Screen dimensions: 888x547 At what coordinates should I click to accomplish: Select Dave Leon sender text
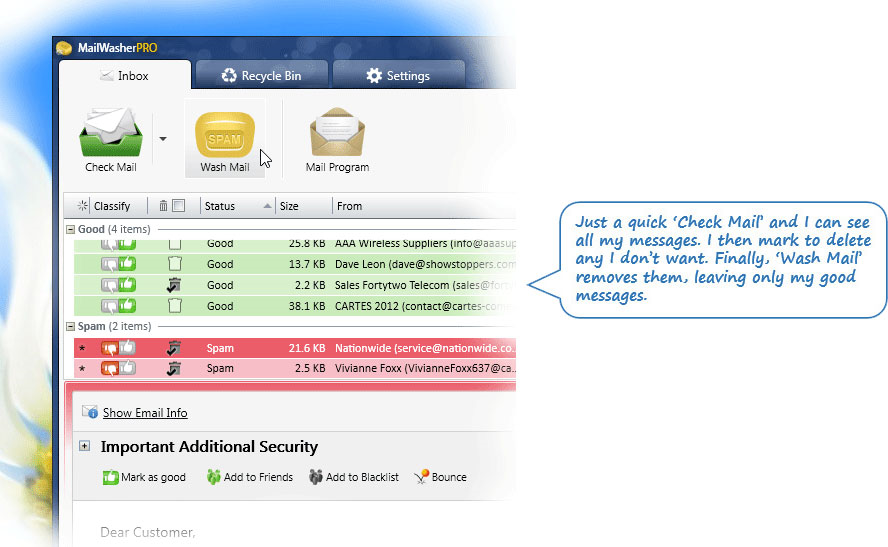click(x=425, y=264)
